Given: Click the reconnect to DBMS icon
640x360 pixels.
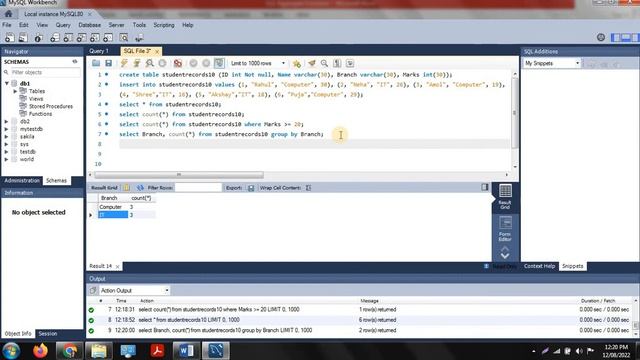Looking at the screenshot, I should (x=139, y=38).
